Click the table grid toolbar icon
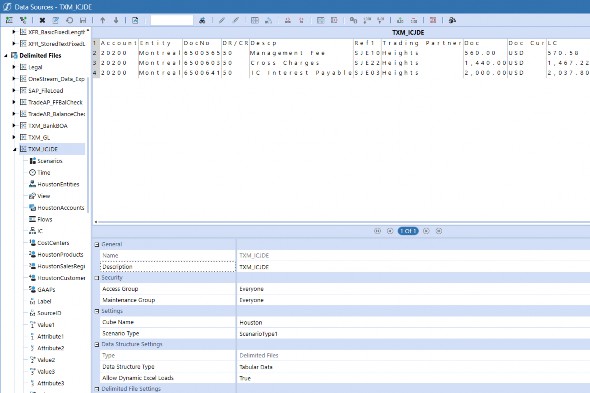The image size is (590, 393). (255, 20)
